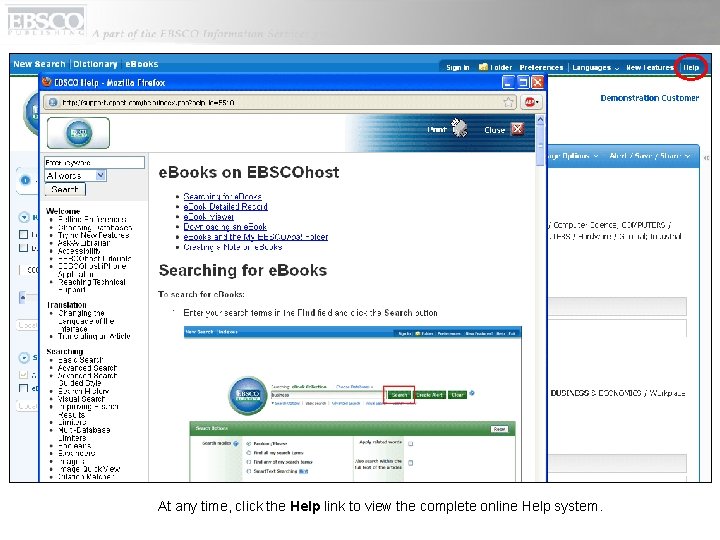Click the Print printer icon

point(459,128)
